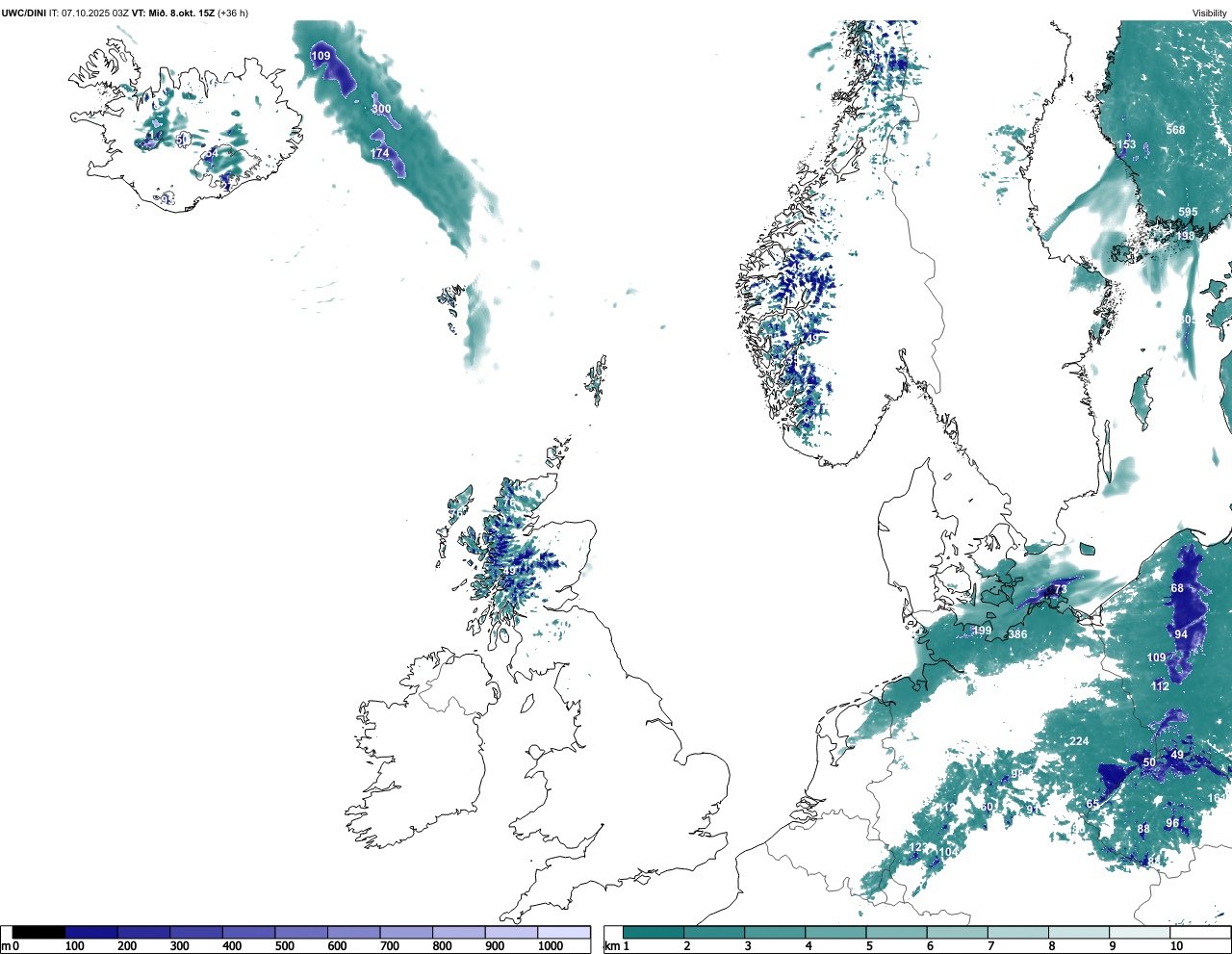Click the valid time 'Mið. 8.okt. 15Z'
This screenshot has width=1232, height=954.
pos(181,13)
